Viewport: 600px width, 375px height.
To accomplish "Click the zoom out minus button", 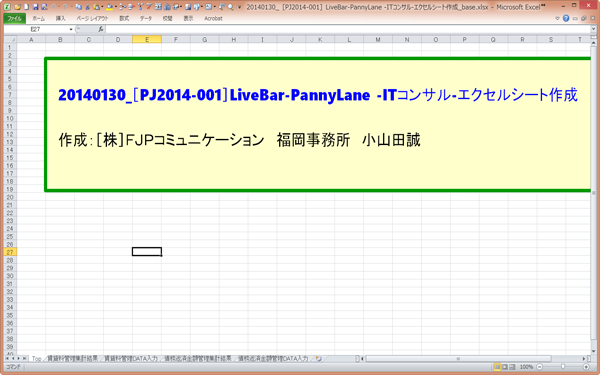I will click(x=539, y=367).
